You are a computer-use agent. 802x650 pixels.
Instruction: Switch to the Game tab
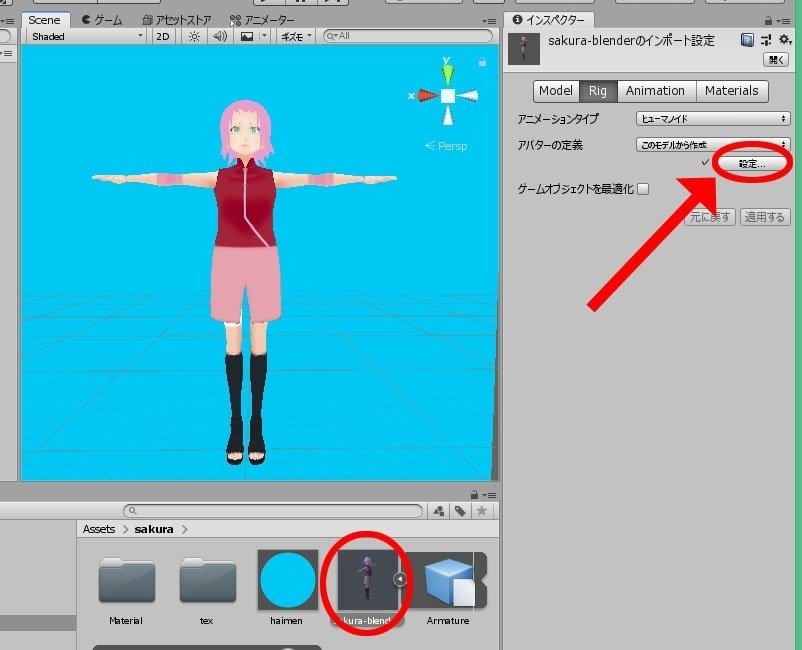point(102,20)
